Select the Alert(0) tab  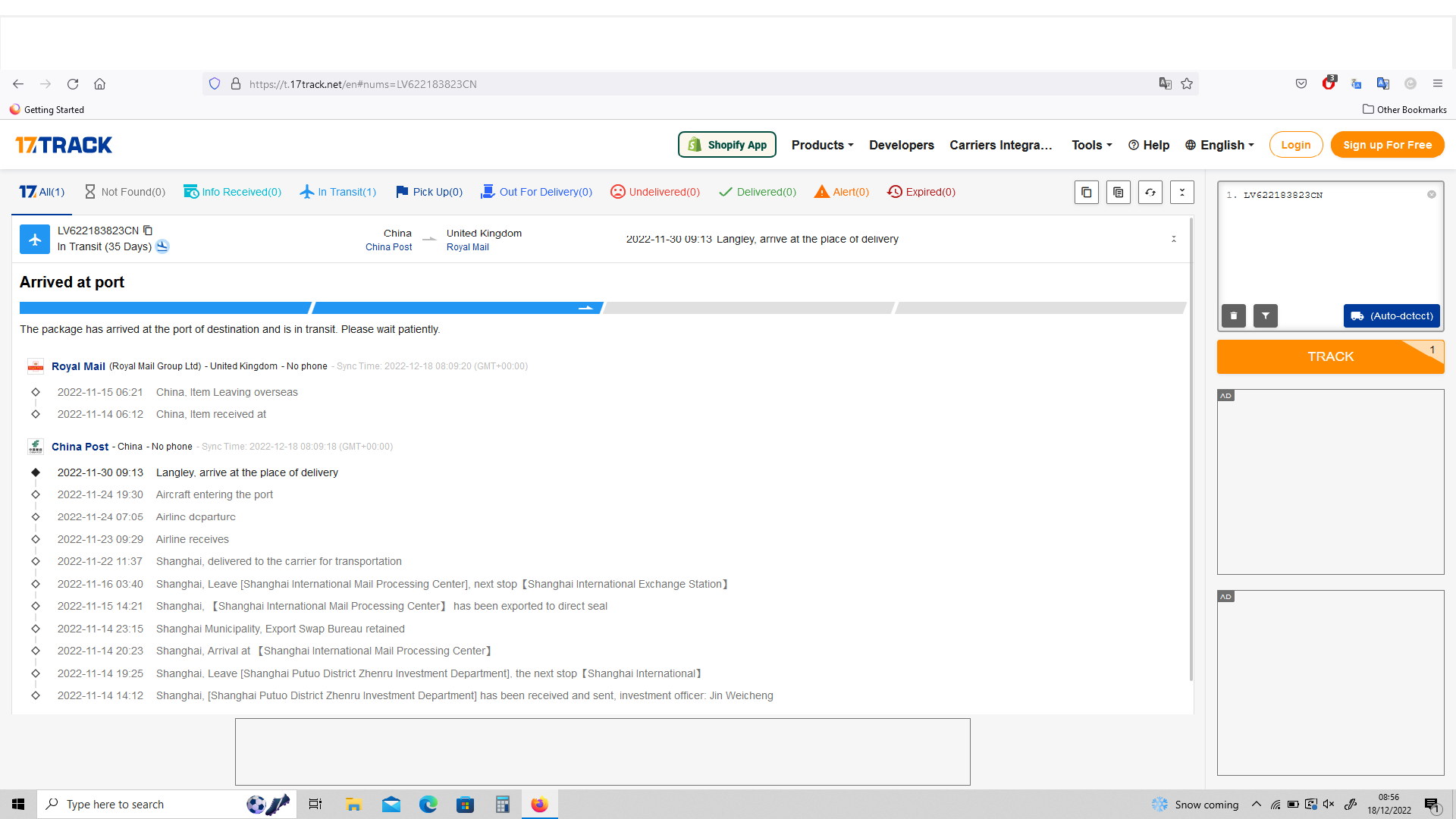click(x=841, y=192)
